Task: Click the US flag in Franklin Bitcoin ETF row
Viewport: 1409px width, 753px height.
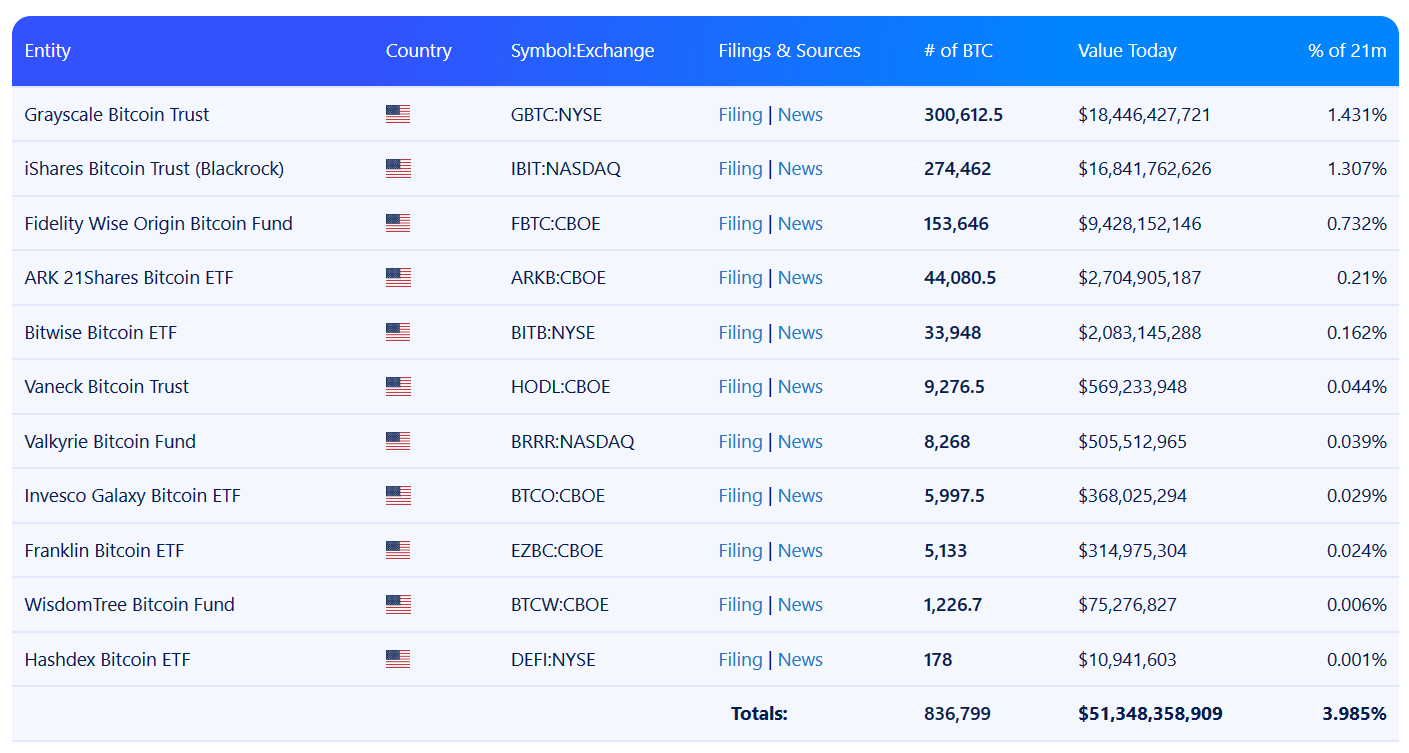Action: [398, 550]
